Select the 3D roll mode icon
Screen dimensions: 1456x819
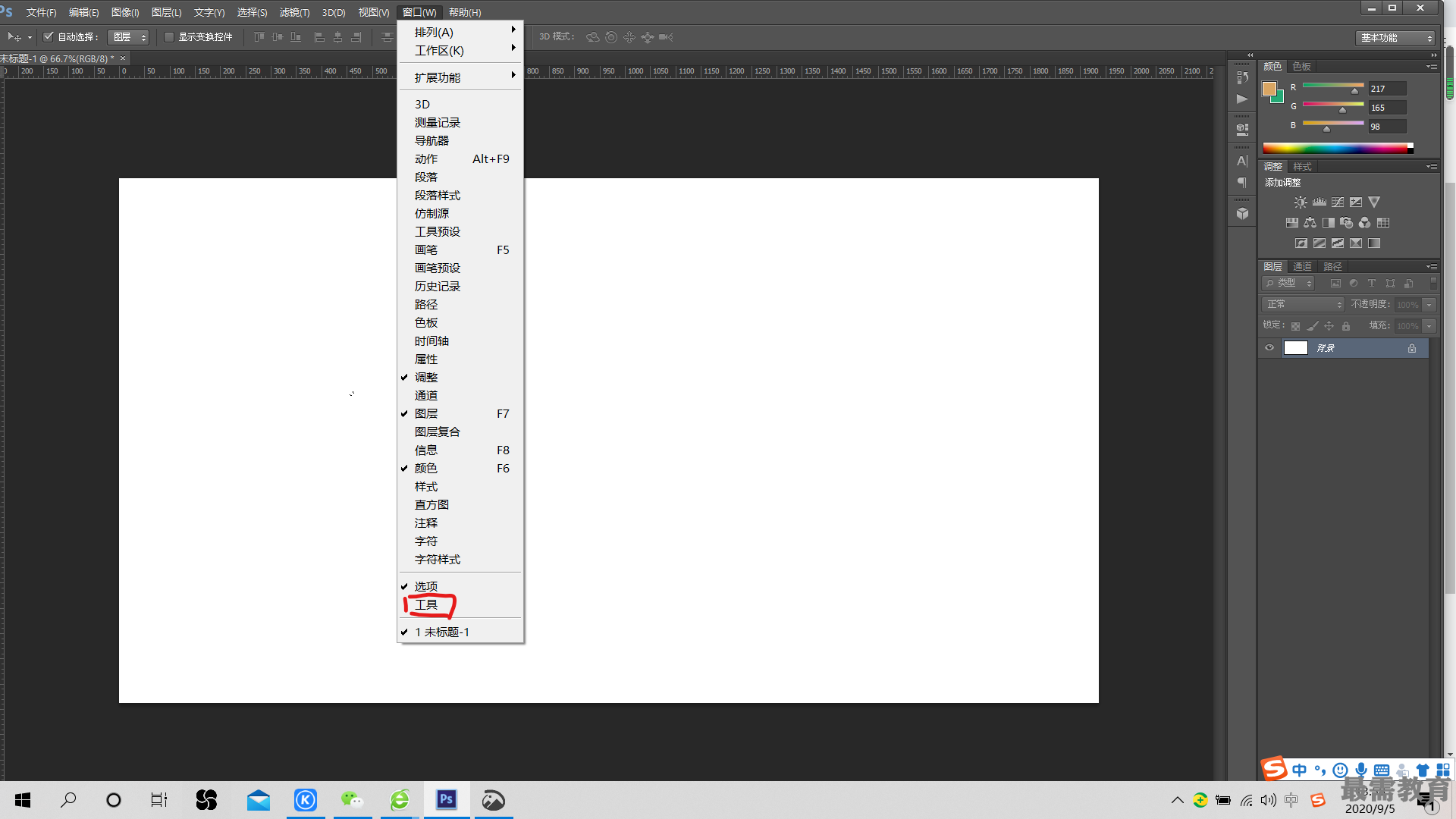611,37
